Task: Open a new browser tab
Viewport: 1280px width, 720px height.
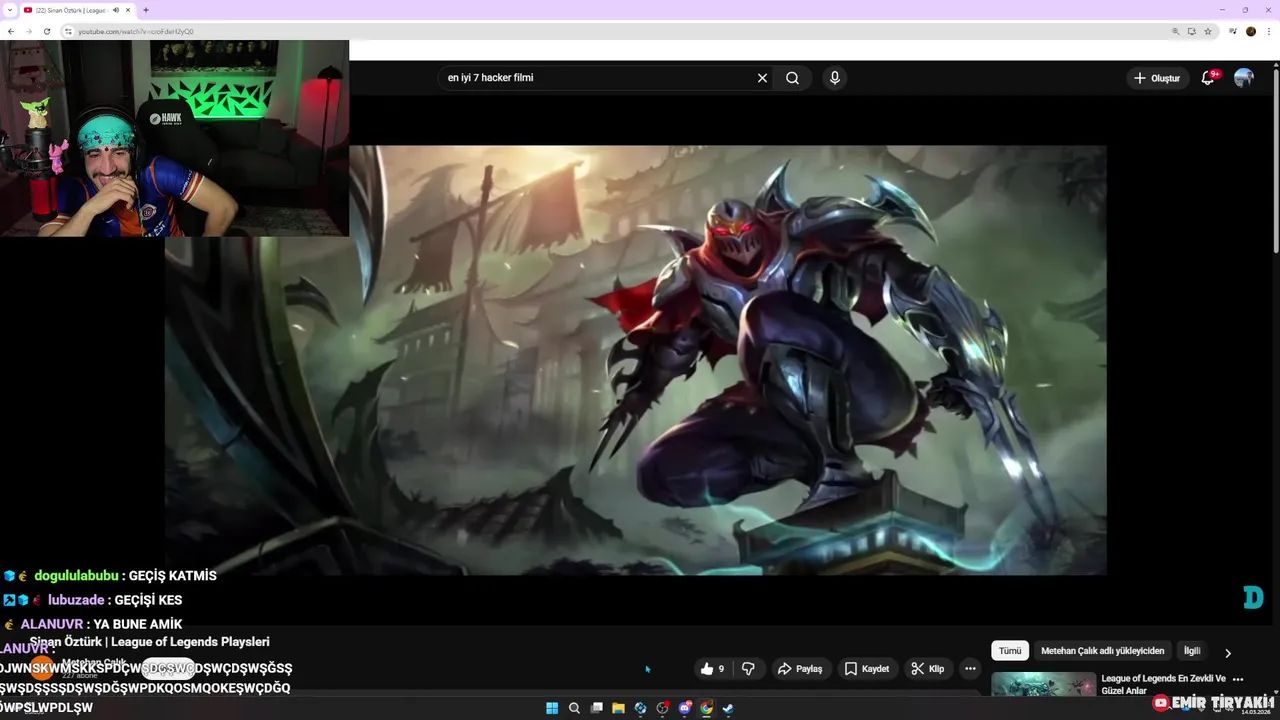Action: [x=146, y=10]
